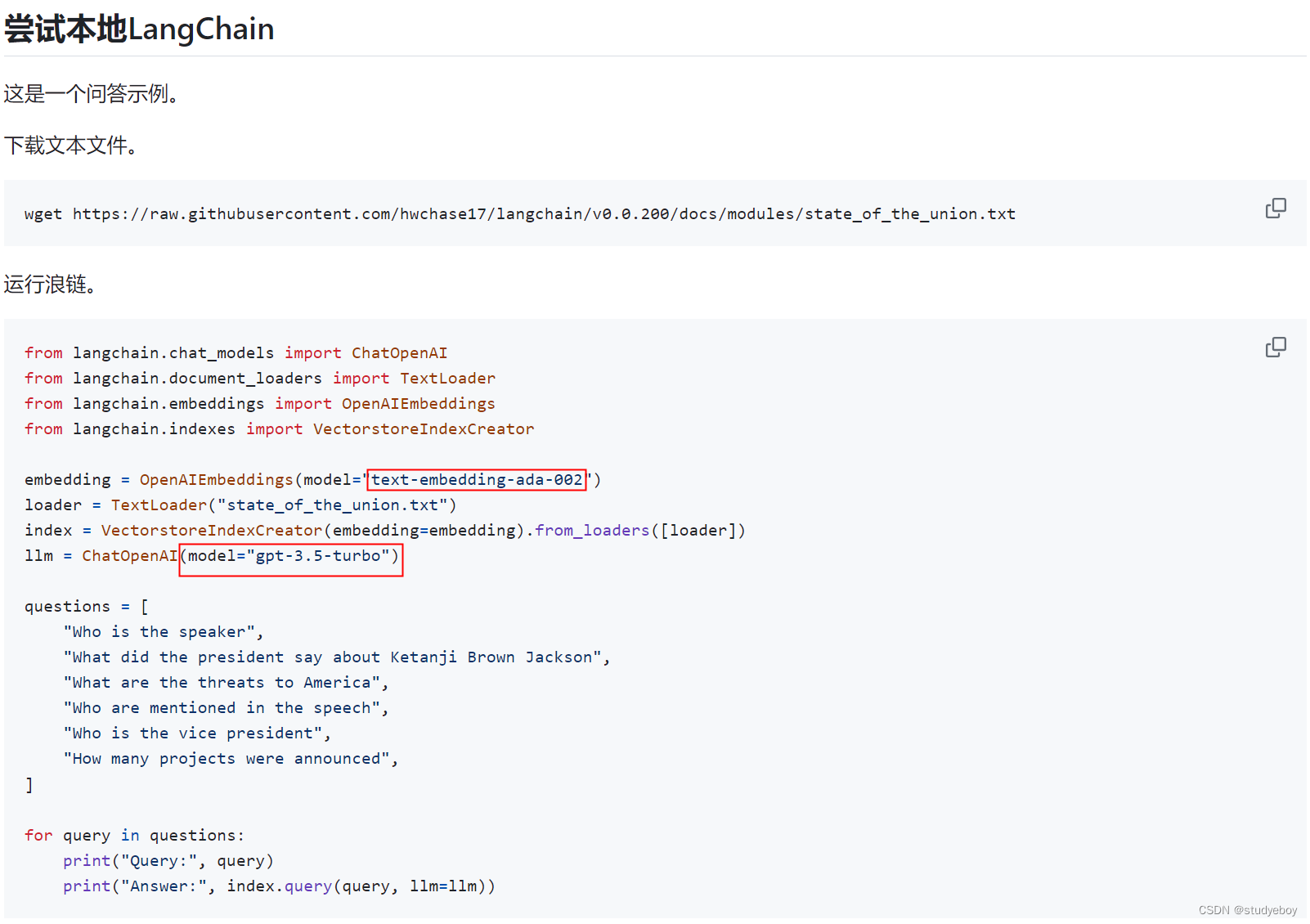Click the red-boxed text-embedding-ada-002 model name

pos(477,480)
